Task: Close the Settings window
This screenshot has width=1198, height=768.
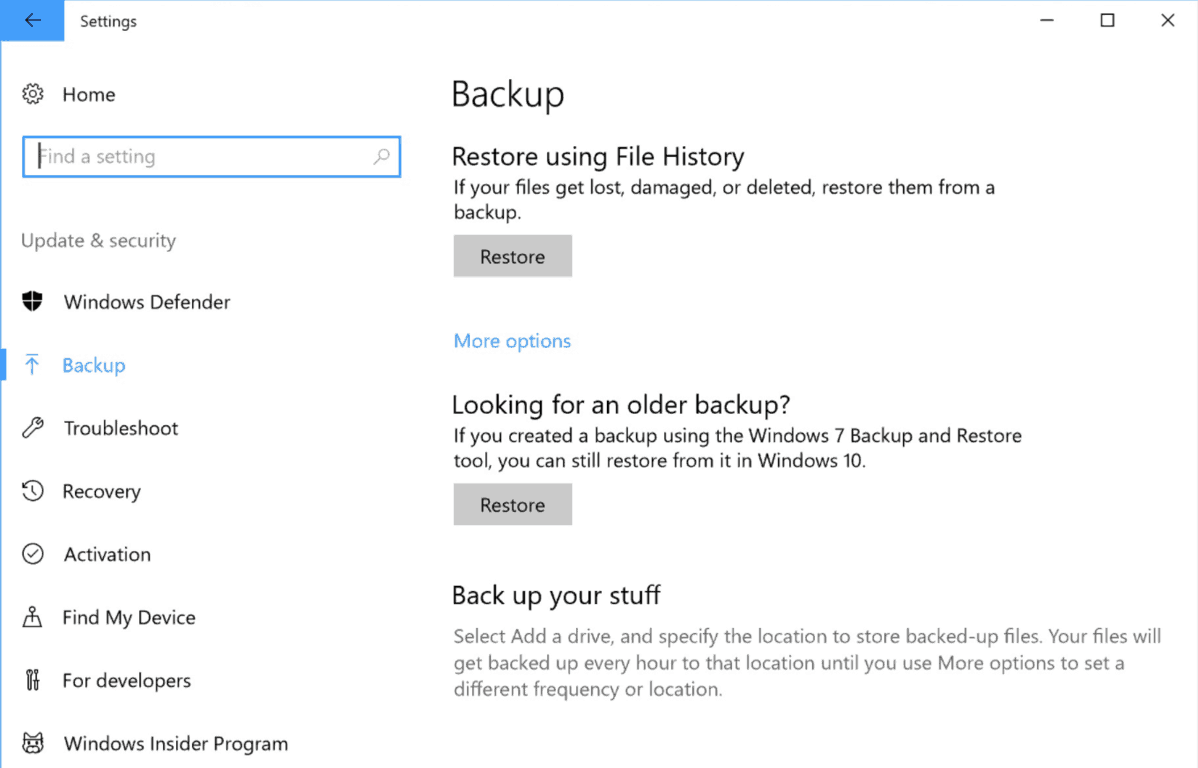Action: pyautogui.click(x=1167, y=21)
